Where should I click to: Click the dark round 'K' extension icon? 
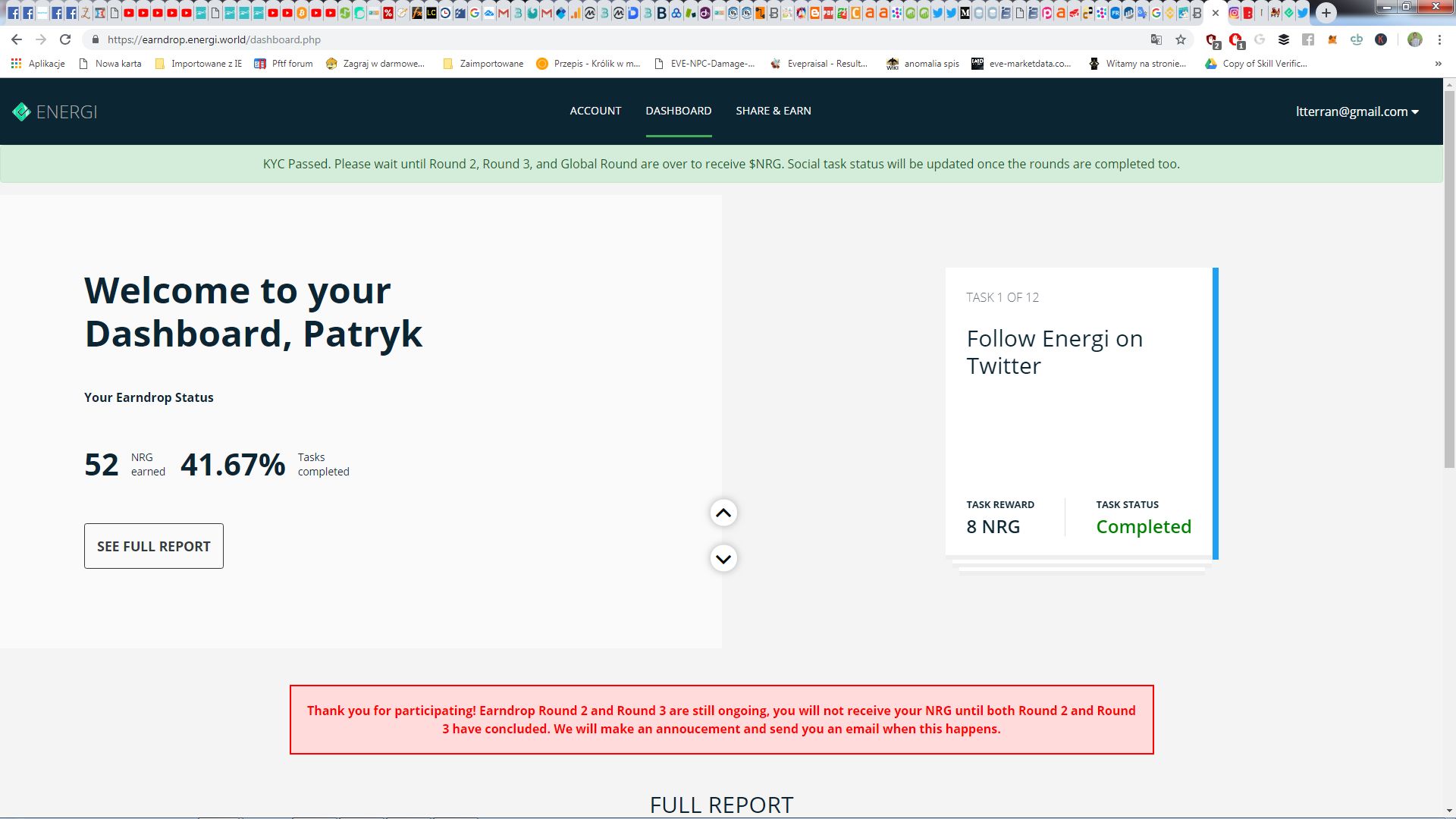coord(1381,39)
